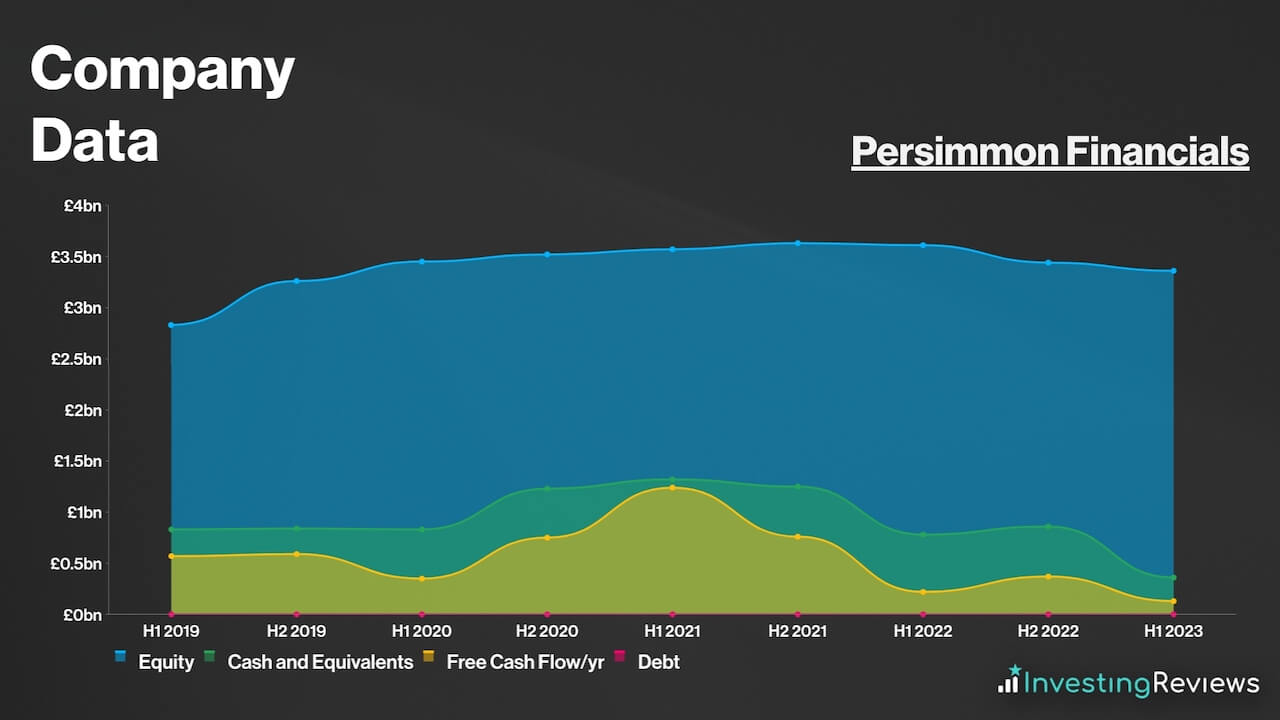
Task: Select the H1 2023 axis label
Action: [x=1173, y=631]
